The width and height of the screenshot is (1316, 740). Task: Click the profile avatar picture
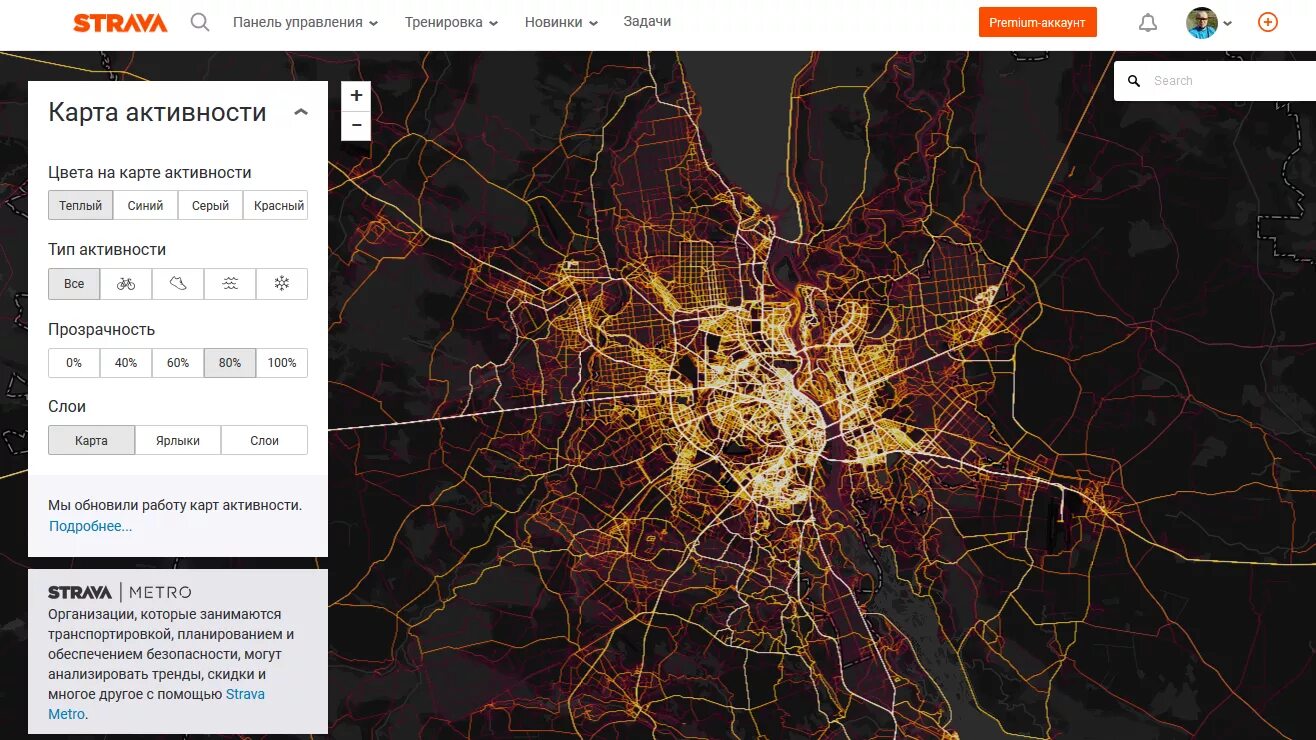(1202, 22)
